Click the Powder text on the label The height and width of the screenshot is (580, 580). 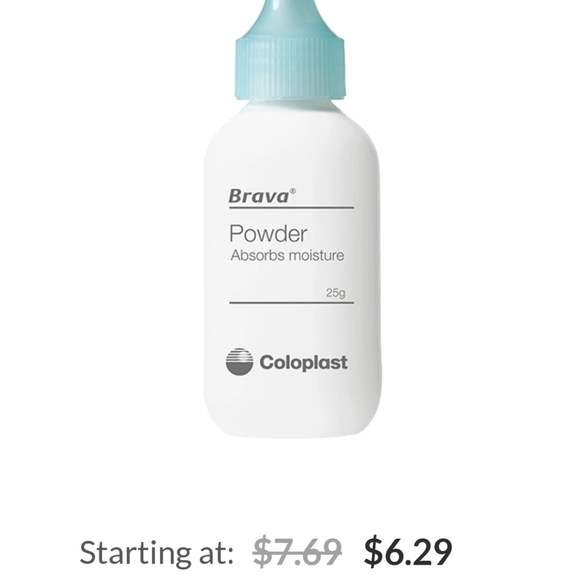point(268,233)
